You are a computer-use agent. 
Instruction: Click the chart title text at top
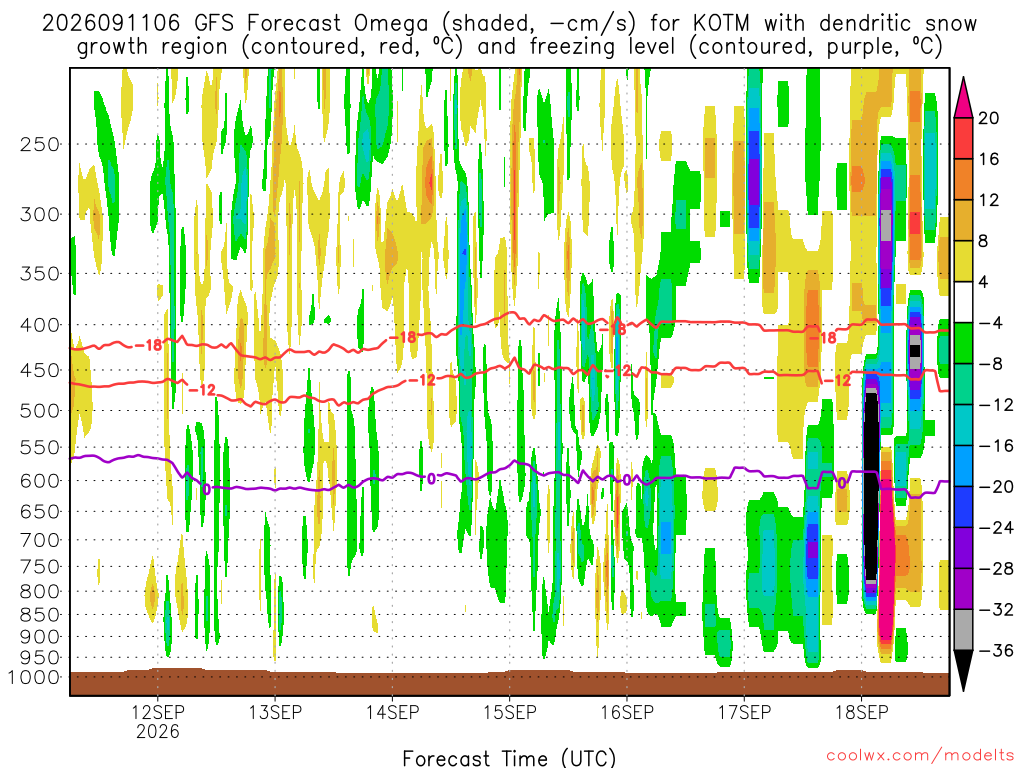pyautogui.click(x=509, y=35)
